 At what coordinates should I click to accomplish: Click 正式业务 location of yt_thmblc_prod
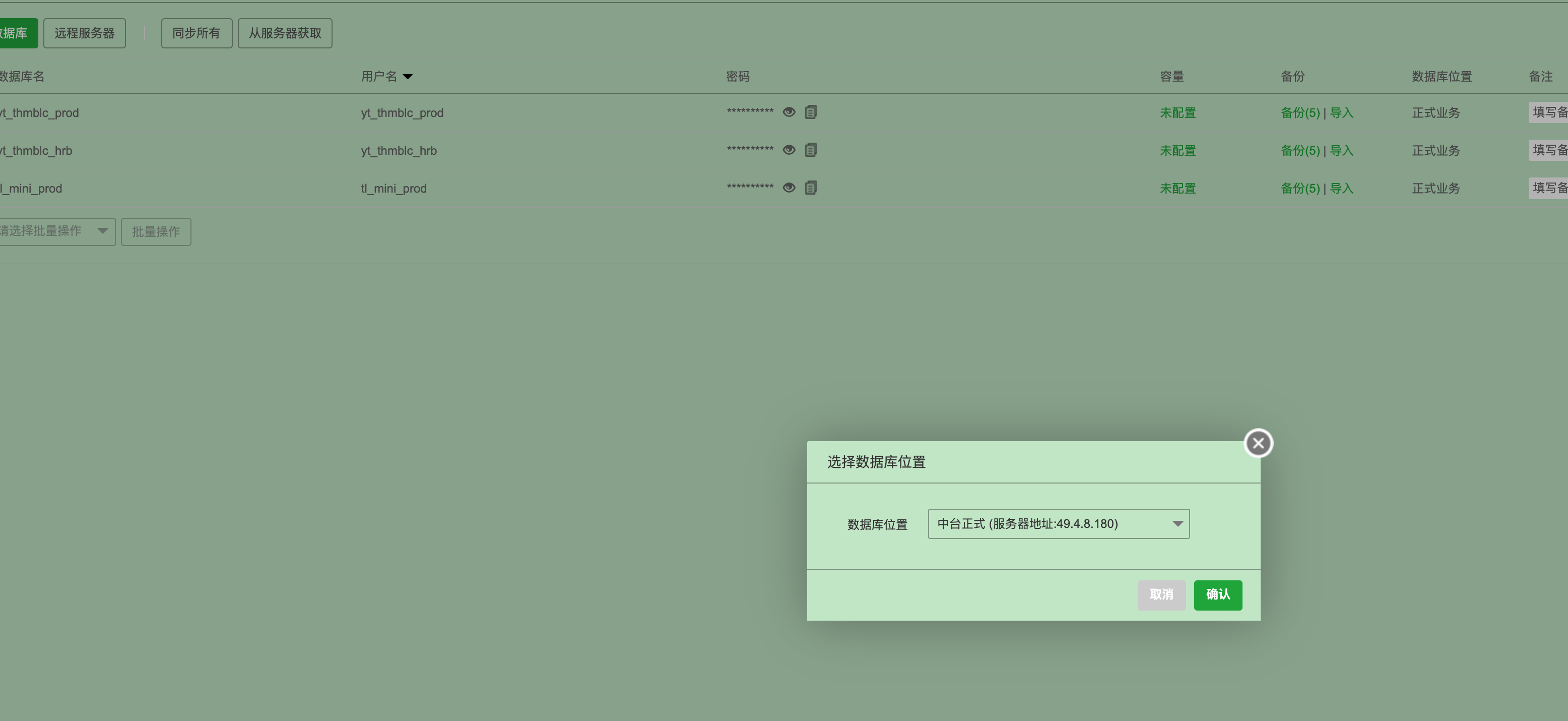point(1436,112)
